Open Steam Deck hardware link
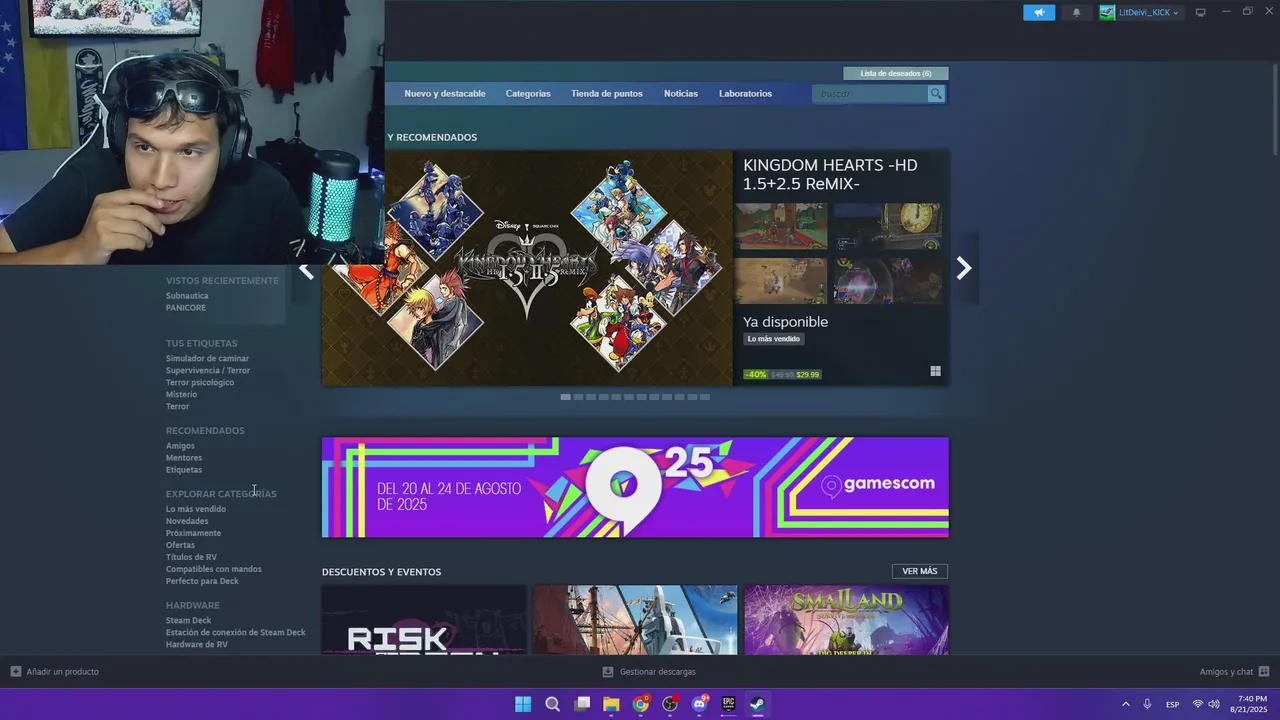 click(188, 620)
